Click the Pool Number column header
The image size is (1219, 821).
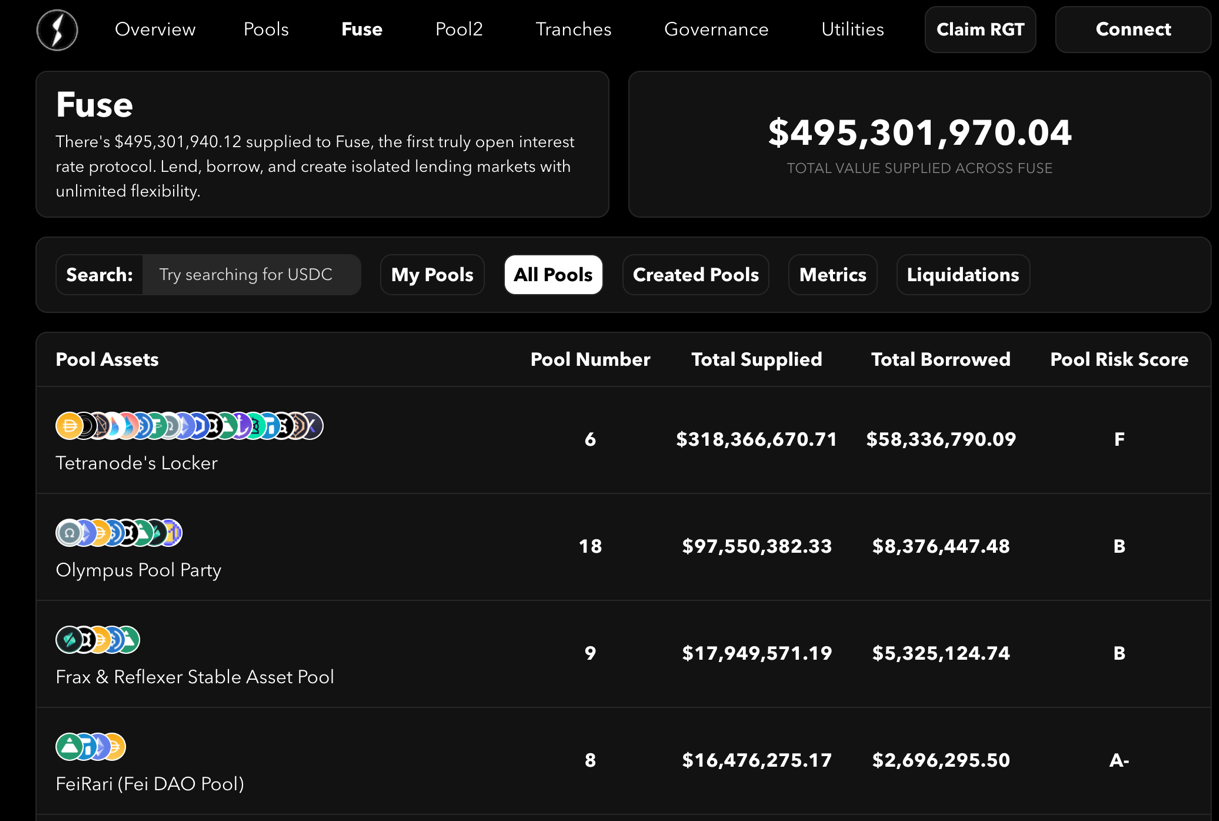[590, 360]
